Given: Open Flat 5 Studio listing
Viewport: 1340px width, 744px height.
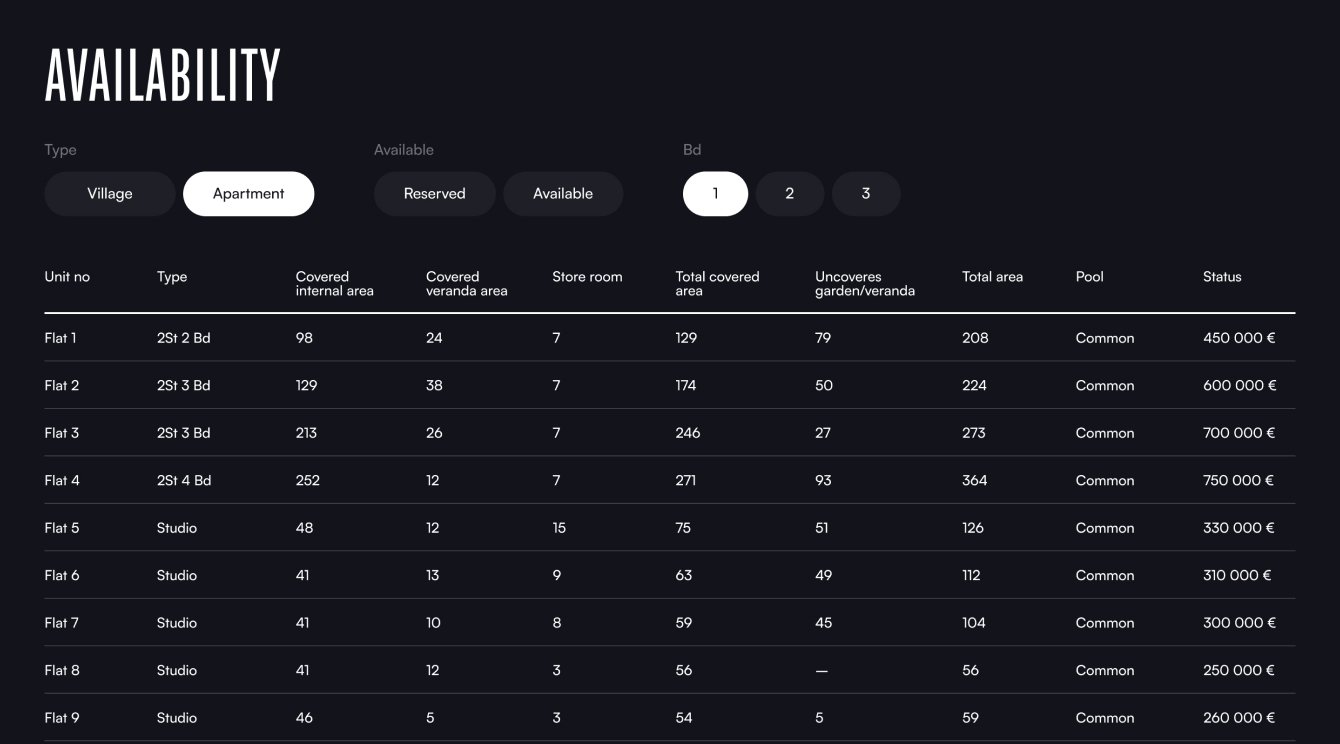Looking at the screenshot, I should pyautogui.click(x=62, y=528).
